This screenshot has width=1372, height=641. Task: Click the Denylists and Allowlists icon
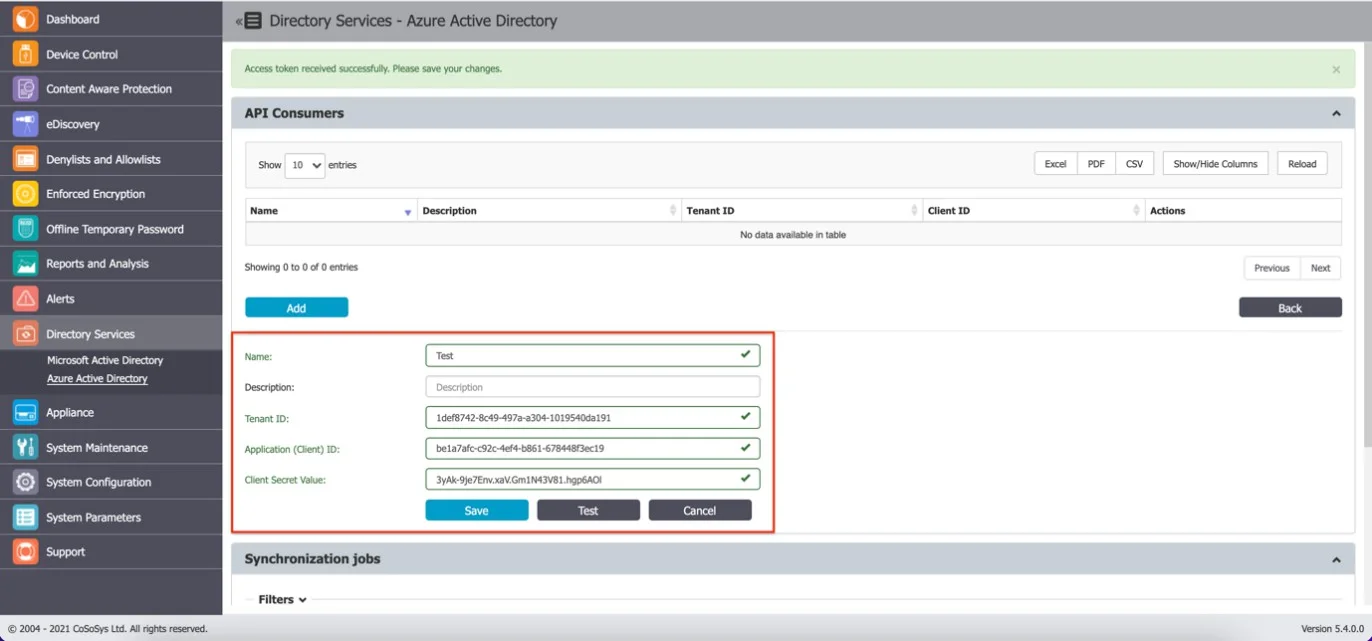pyautogui.click(x=26, y=159)
